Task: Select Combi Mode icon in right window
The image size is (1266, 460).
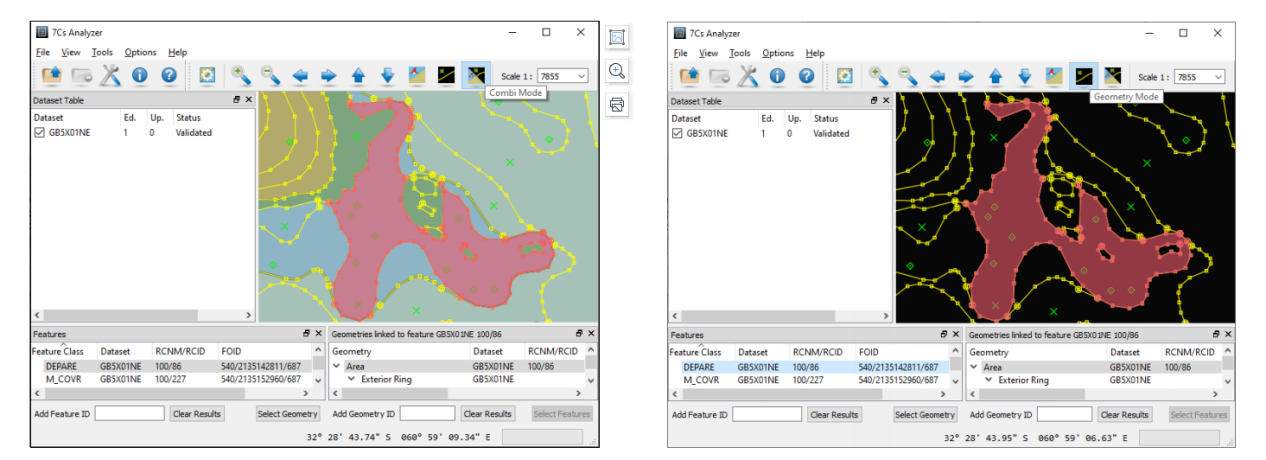Action: point(1113,76)
